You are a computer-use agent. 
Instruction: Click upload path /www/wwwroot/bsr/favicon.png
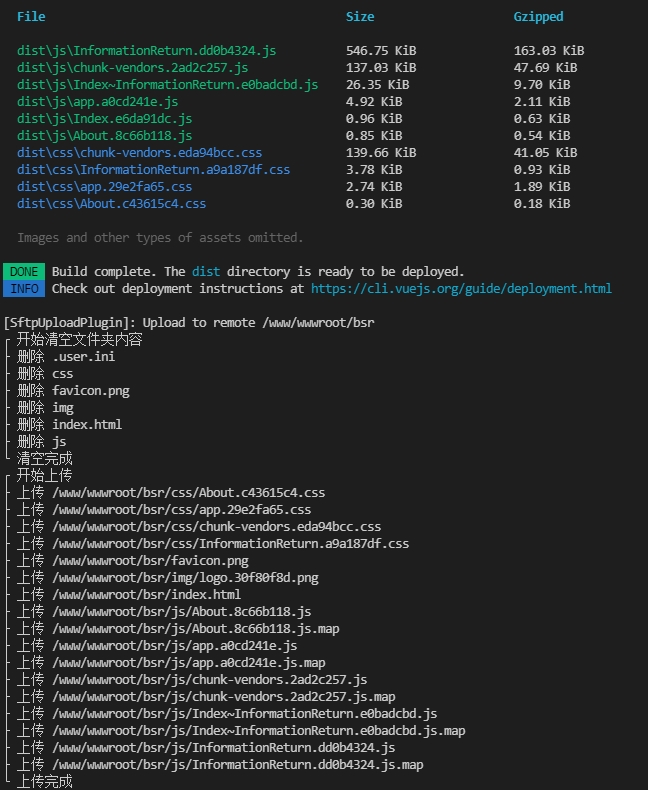(x=150, y=560)
